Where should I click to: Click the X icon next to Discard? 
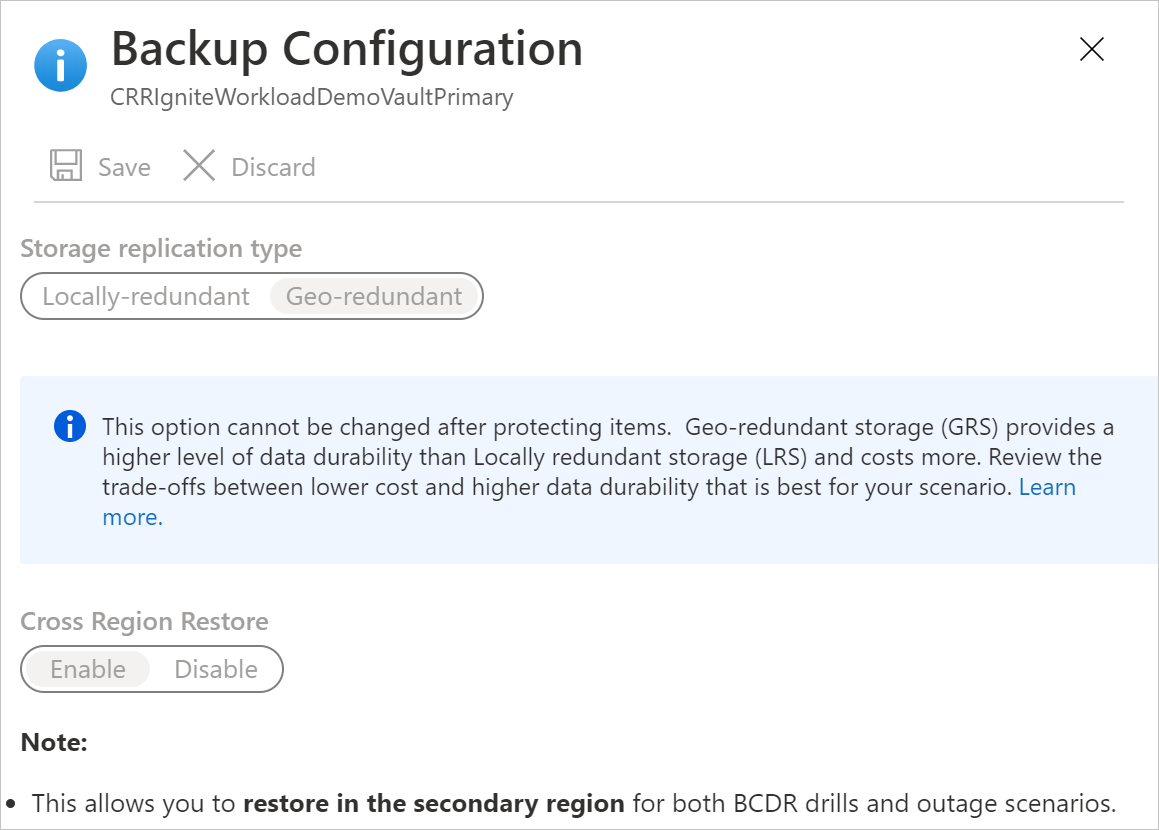click(x=198, y=166)
